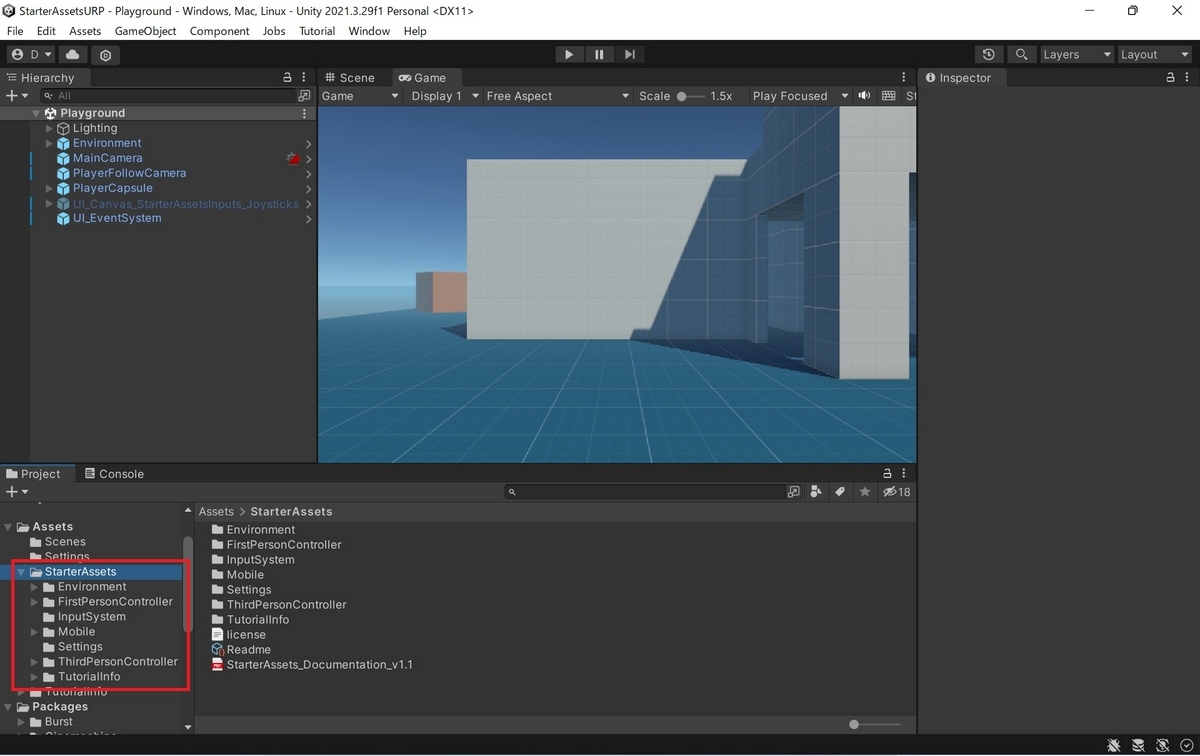Open the GameObject menu

click(x=145, y=31)
